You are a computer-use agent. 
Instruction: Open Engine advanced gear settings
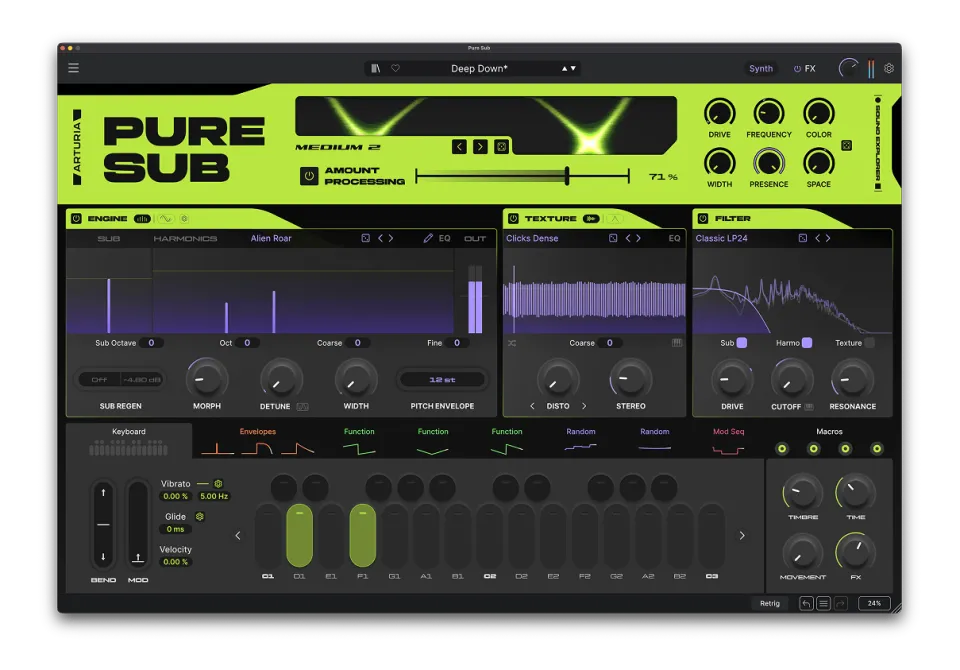coord(184,219)
